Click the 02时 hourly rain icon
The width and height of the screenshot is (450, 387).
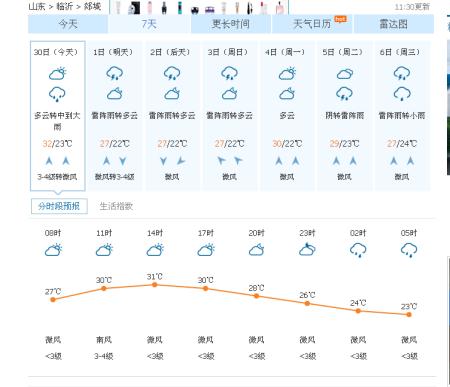tap(358, 250)
